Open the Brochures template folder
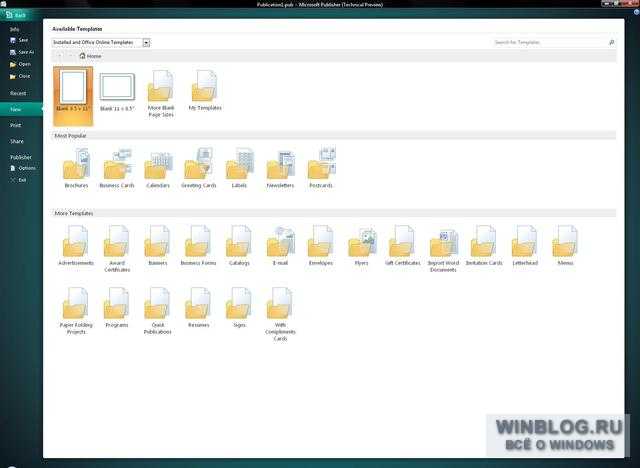 [x=76, y=168]
